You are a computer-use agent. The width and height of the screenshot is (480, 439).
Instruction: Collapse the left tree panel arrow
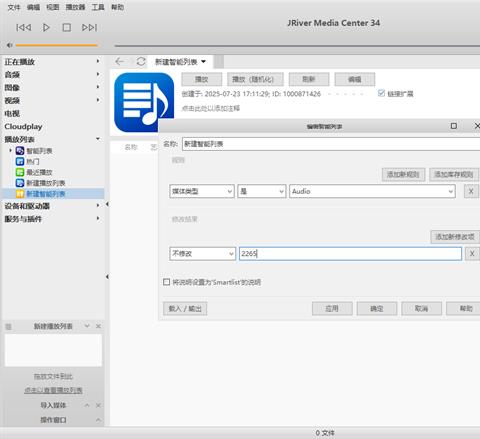(x=107, y=204)
